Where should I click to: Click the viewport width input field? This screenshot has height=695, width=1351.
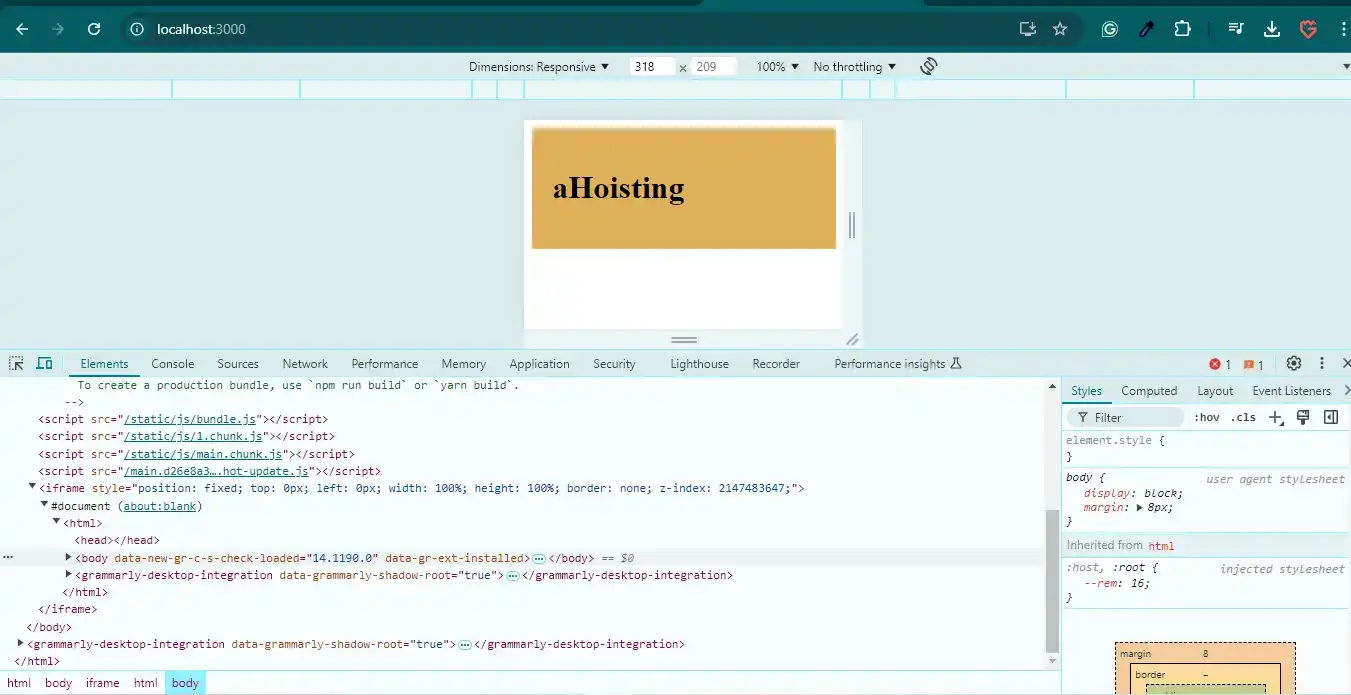(x=651, y=67)
